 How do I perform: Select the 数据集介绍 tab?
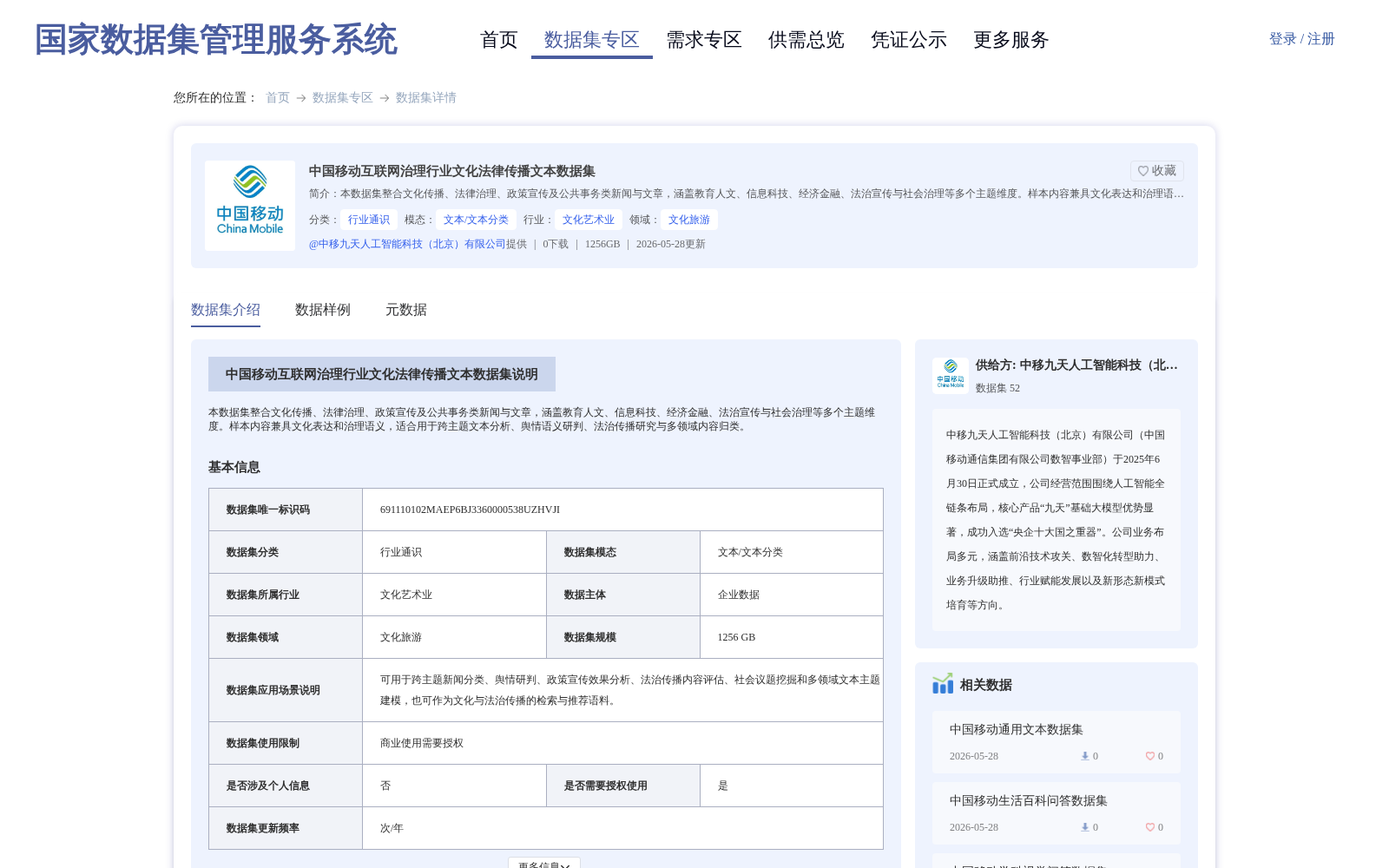[226, 310]
